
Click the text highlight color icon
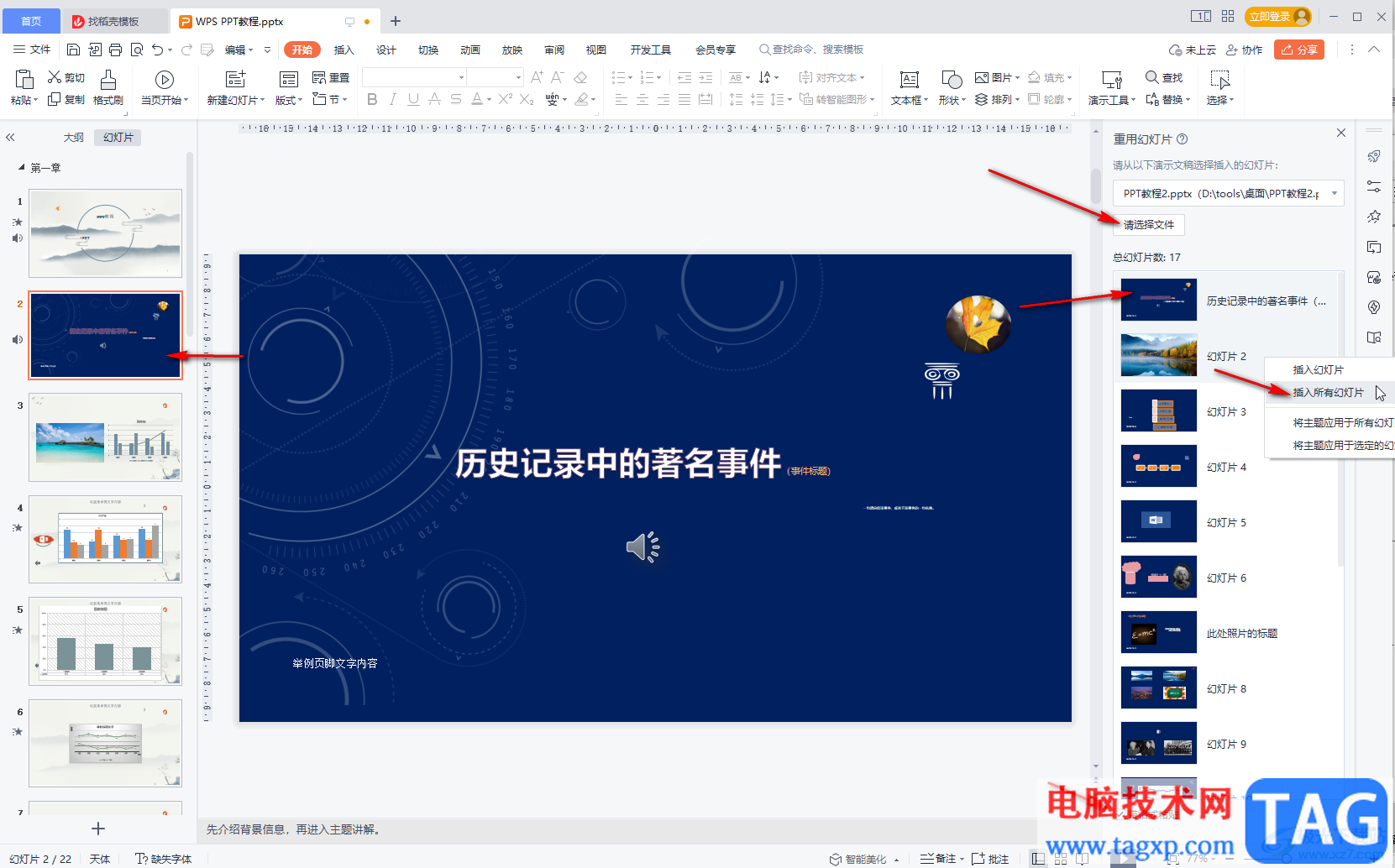pos(581,99)
